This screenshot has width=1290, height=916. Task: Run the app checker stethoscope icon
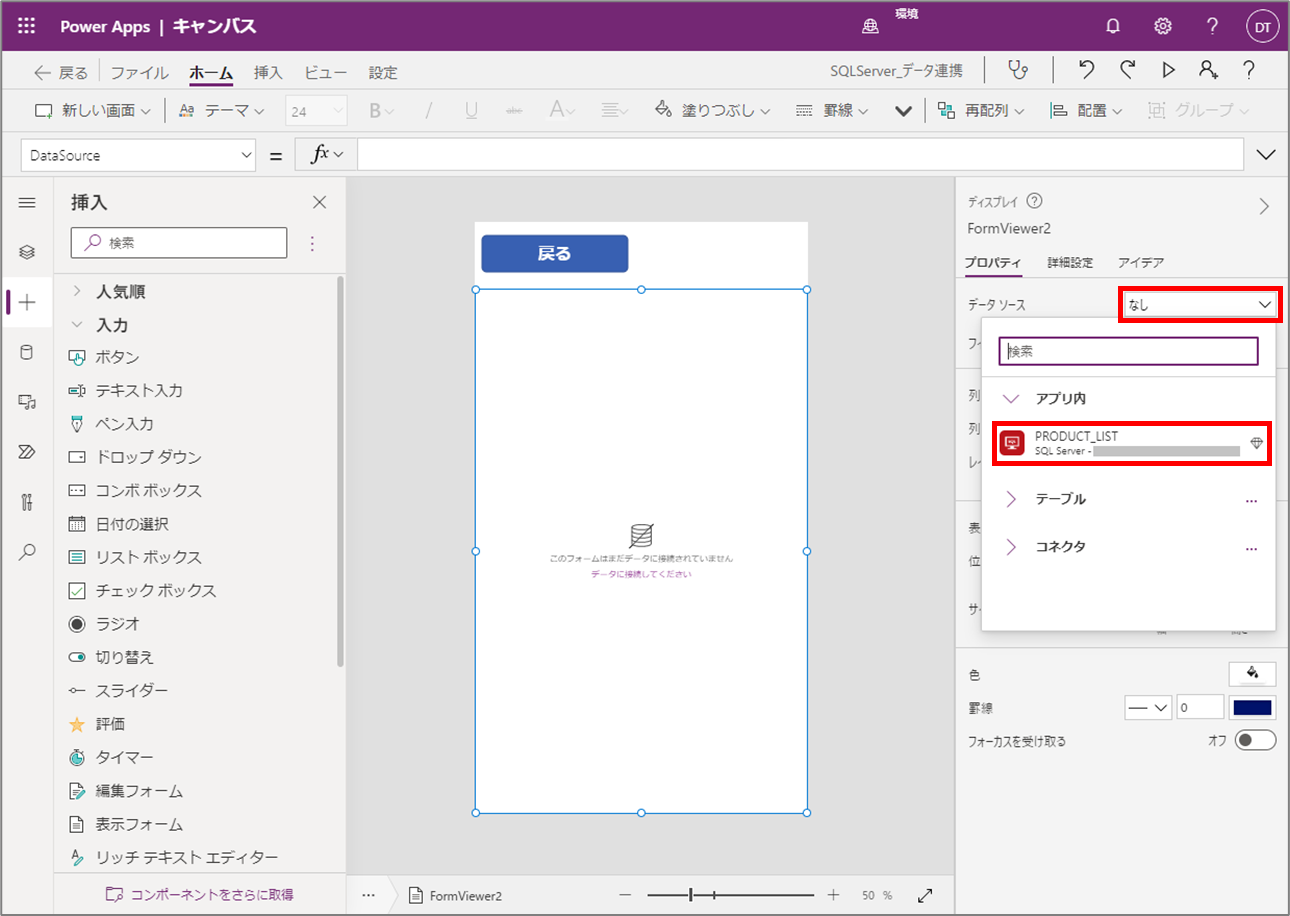1018,70
